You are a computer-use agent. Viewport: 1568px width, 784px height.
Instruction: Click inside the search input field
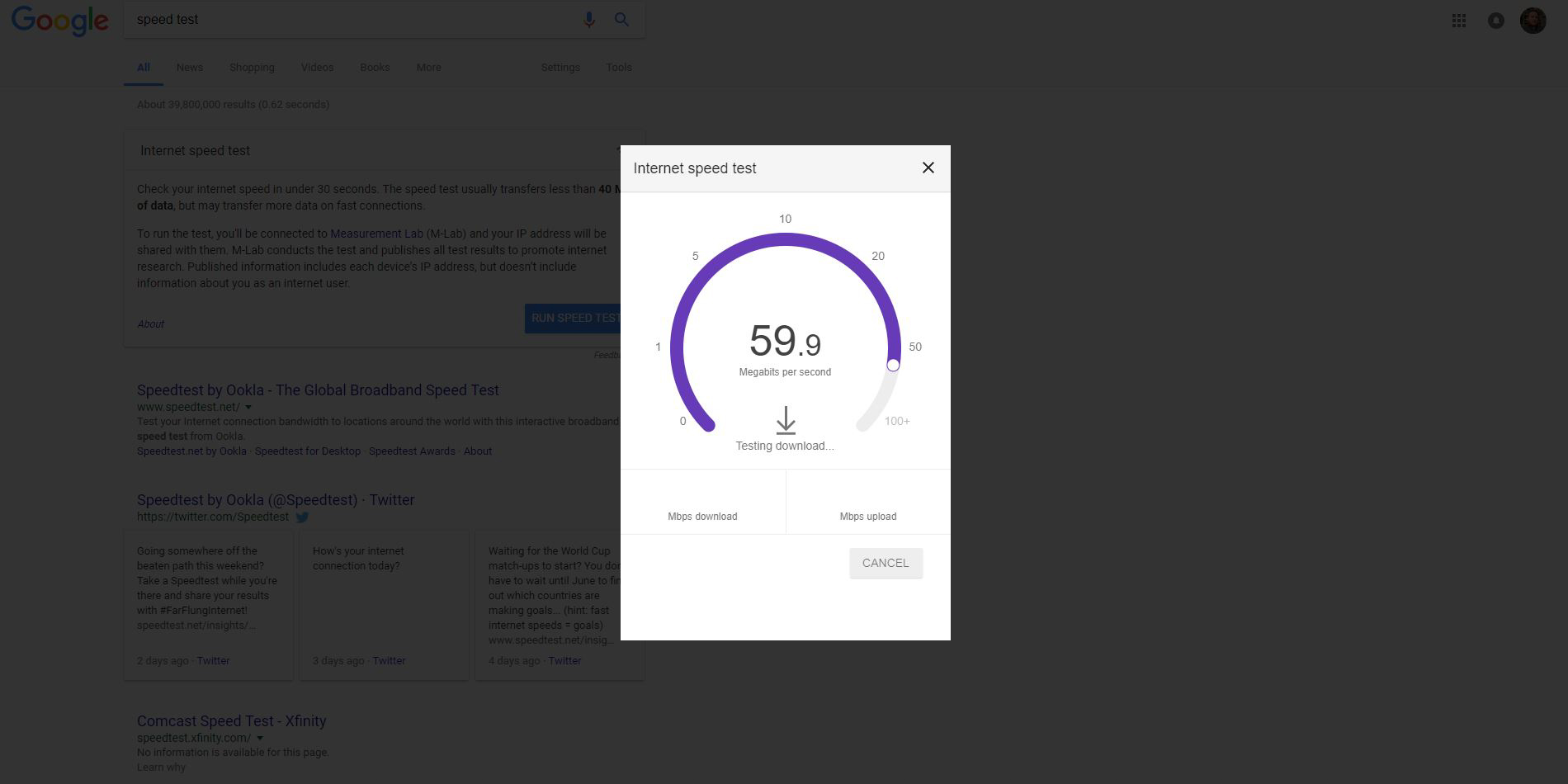330,19
